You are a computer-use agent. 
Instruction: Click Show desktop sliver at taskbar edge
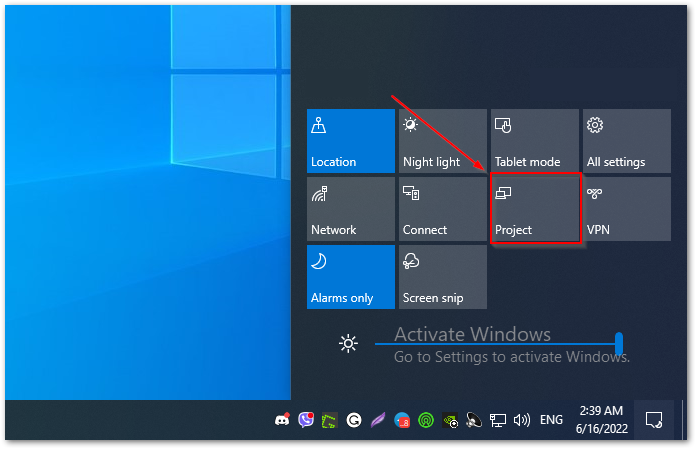pos(683,420)
